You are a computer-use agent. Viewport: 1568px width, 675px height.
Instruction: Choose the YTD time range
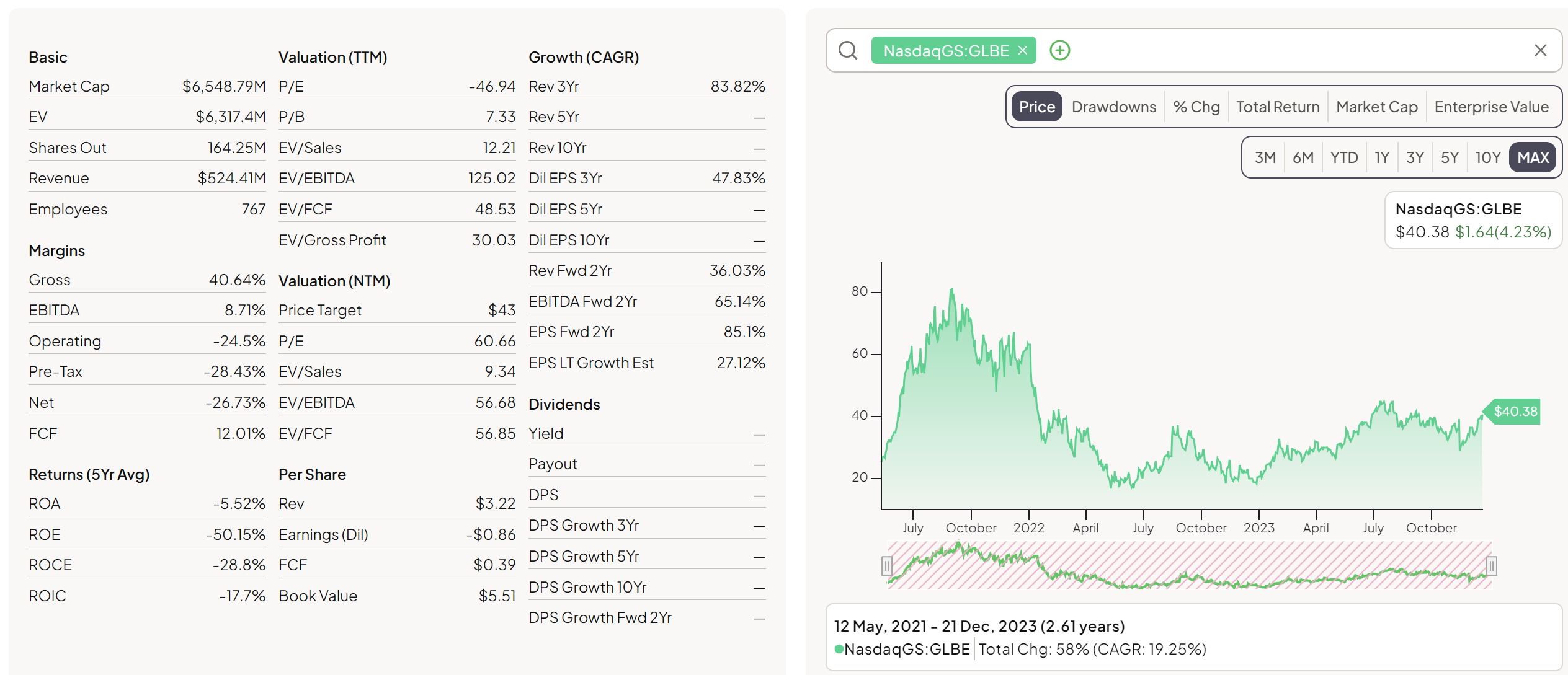1343,157
